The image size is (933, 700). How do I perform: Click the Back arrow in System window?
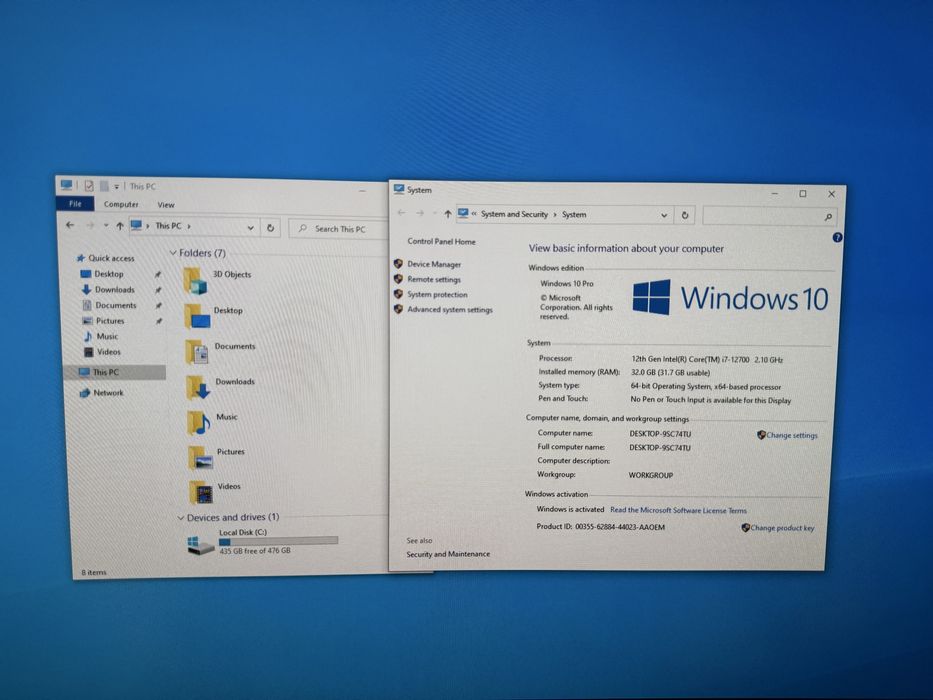401,213
